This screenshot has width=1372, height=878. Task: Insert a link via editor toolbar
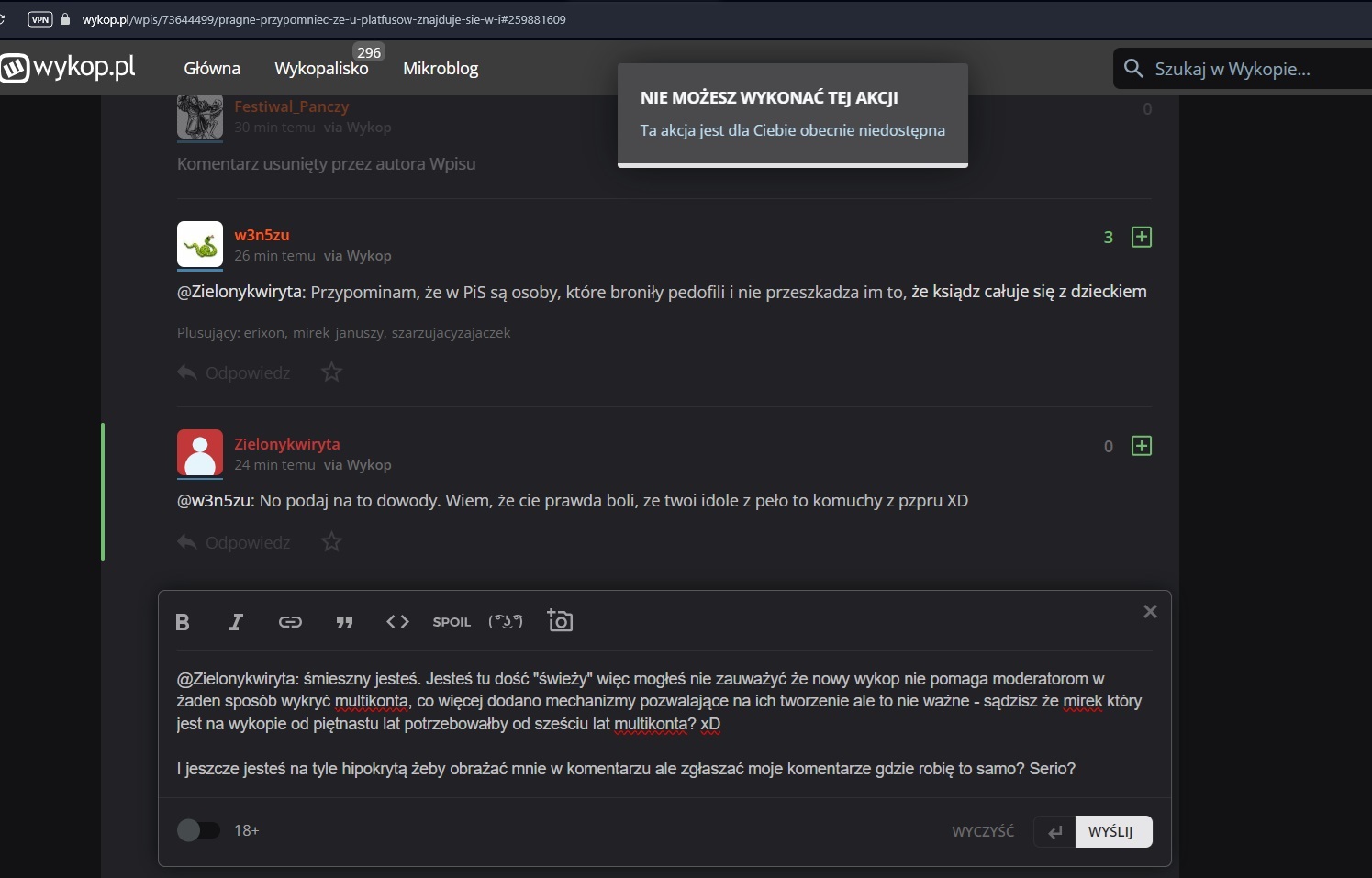click(290, 622)
